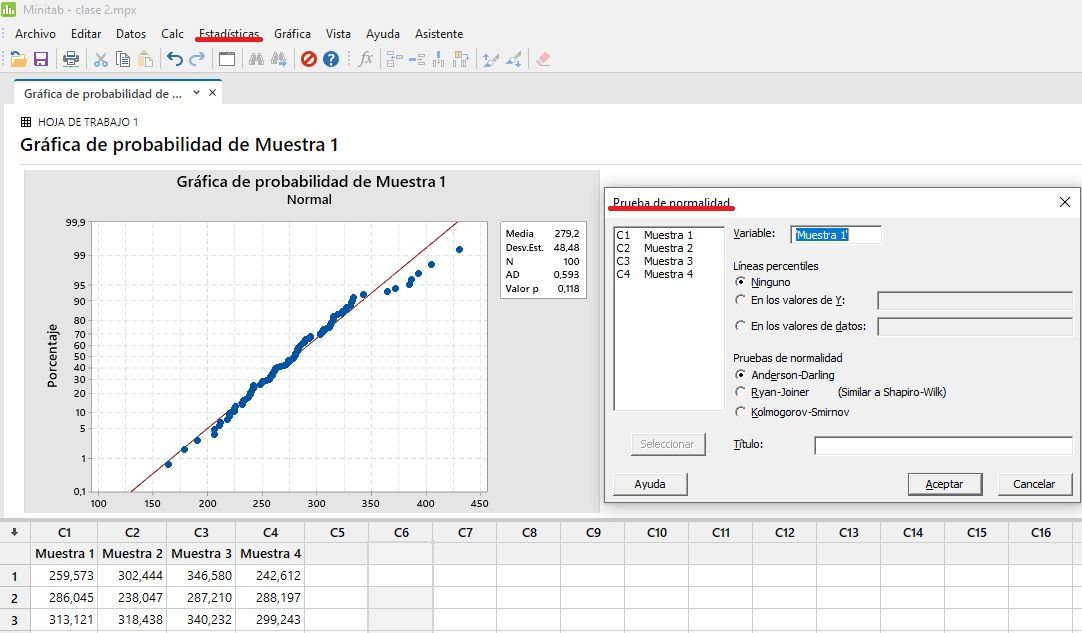Click the Undo arrow icon
This screenshot has width=1082, height=633.
tap(175, 59)
